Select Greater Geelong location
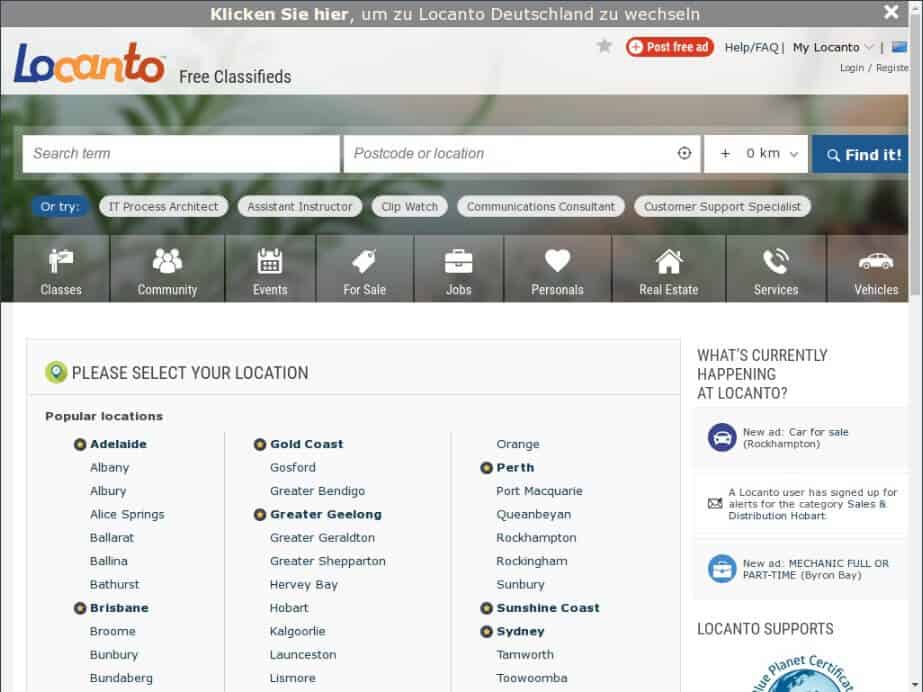The image size is (923, 692). [326, 515]
